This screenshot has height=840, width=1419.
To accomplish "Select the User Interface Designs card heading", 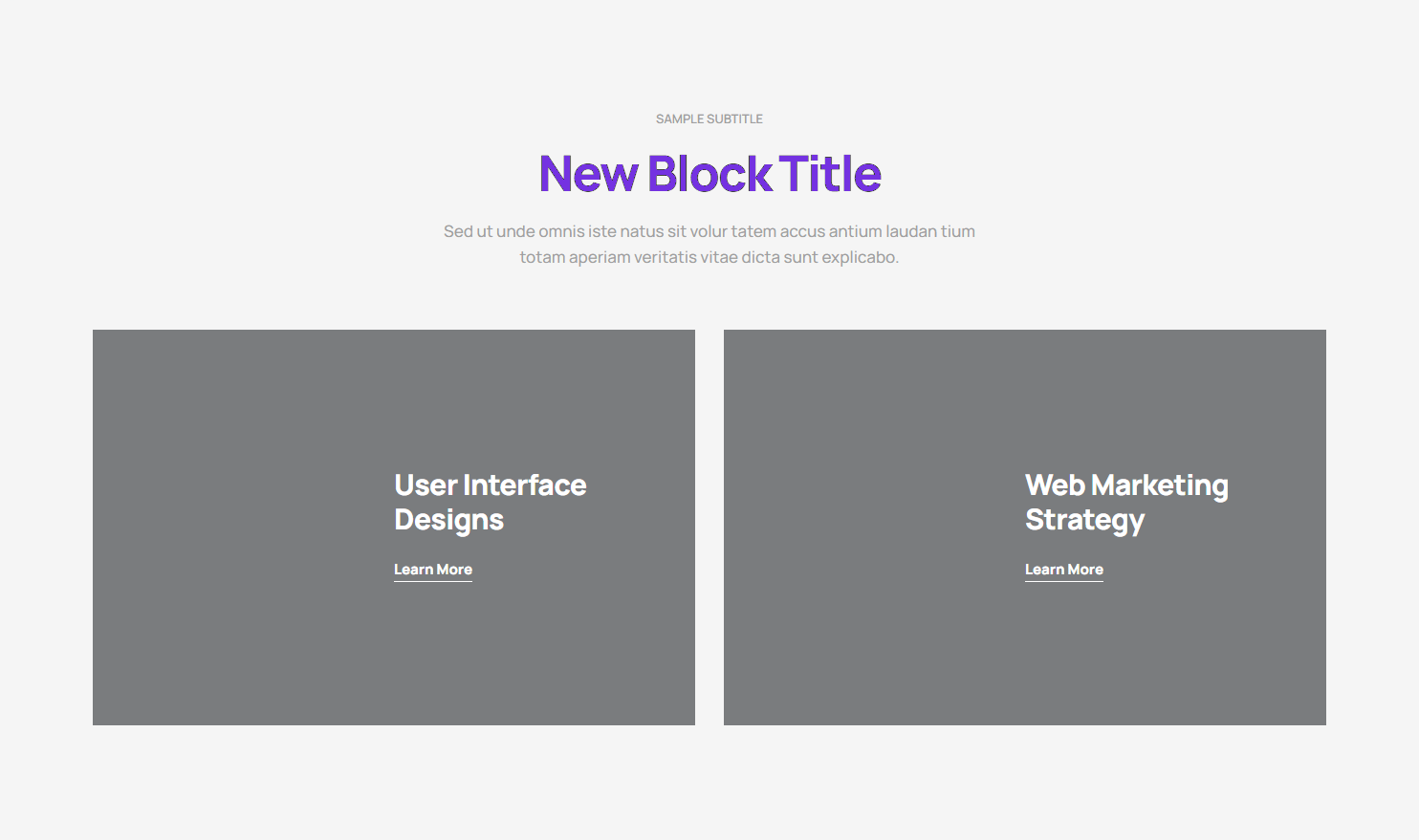I will 490,502.
